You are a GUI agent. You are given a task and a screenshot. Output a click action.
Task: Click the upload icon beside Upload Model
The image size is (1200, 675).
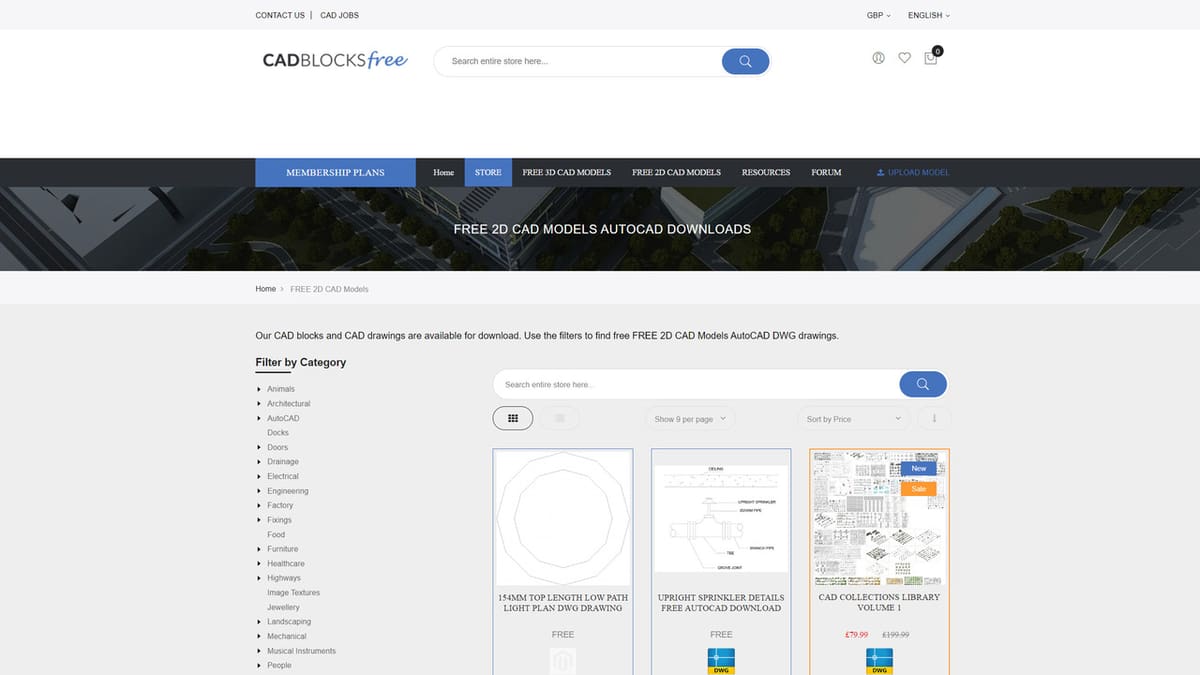(880, 172)
